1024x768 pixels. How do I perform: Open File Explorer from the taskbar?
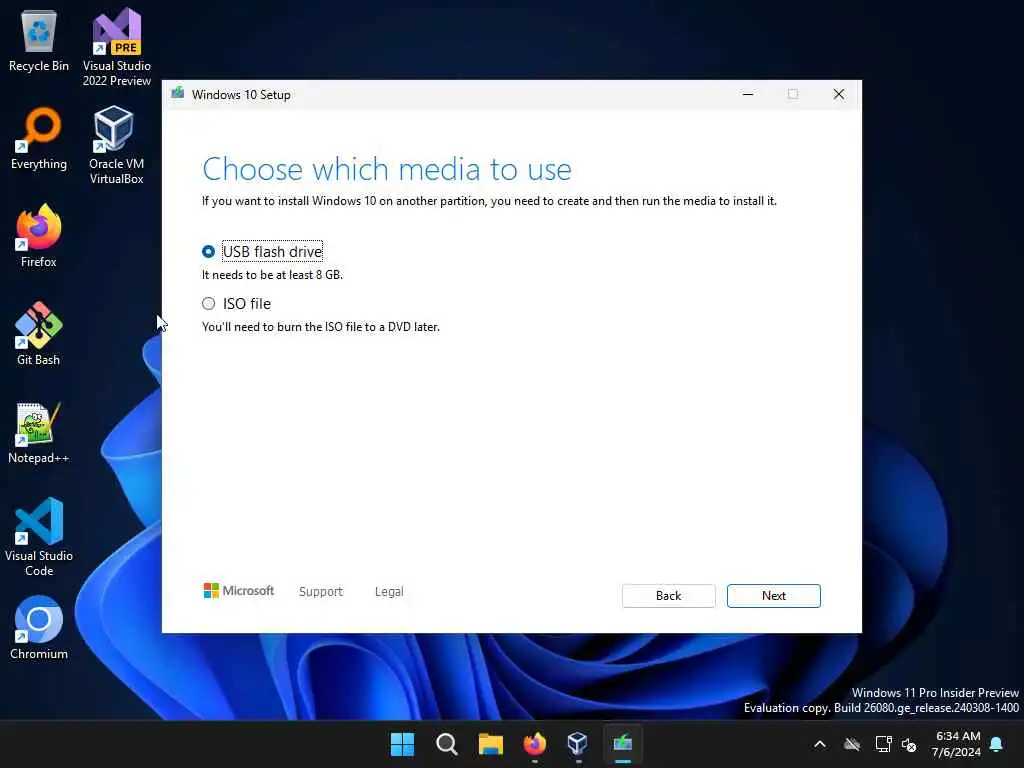(490, 744)
